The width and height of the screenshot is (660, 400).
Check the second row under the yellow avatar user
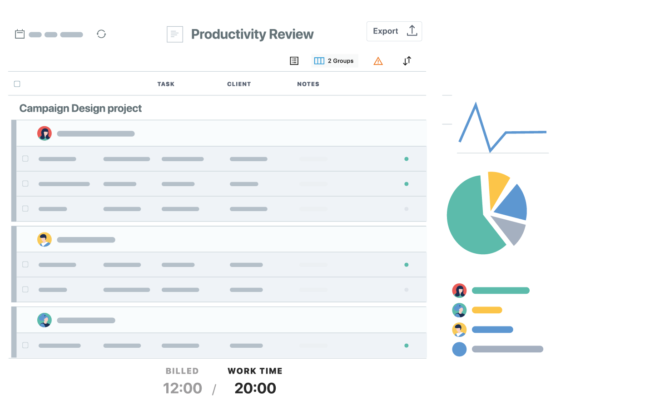click(25, 289)
